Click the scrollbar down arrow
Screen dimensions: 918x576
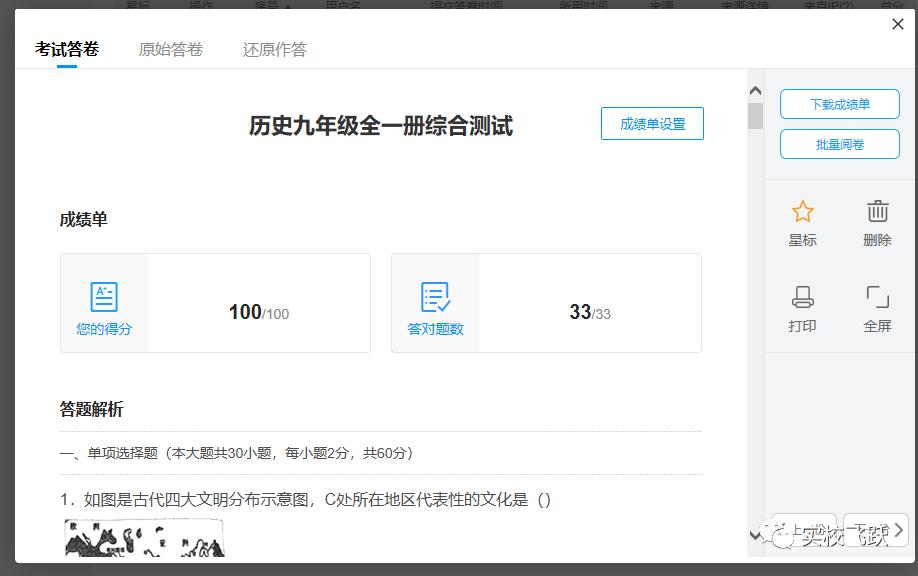click(756, 534)
